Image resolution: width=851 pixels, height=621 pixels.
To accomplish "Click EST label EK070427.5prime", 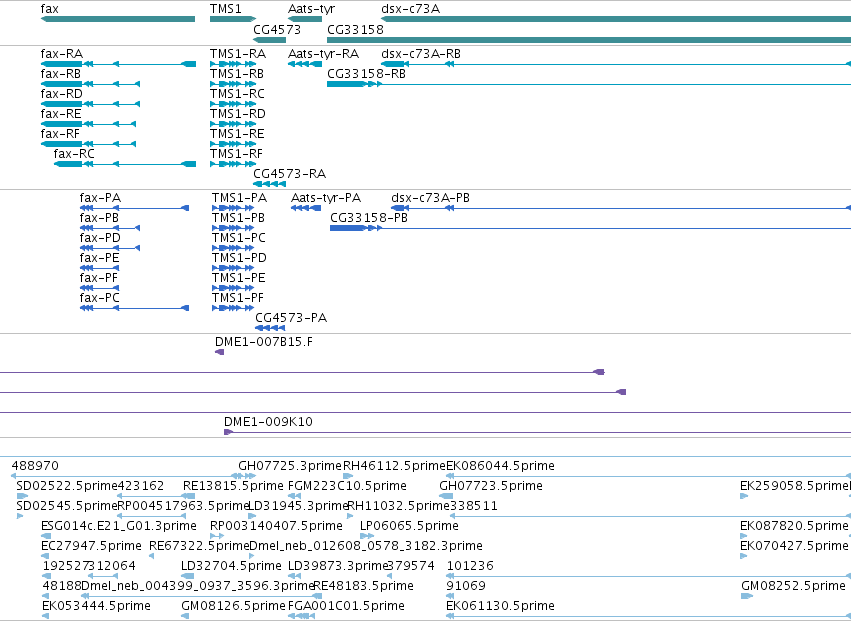I will [x=794, y=546].
